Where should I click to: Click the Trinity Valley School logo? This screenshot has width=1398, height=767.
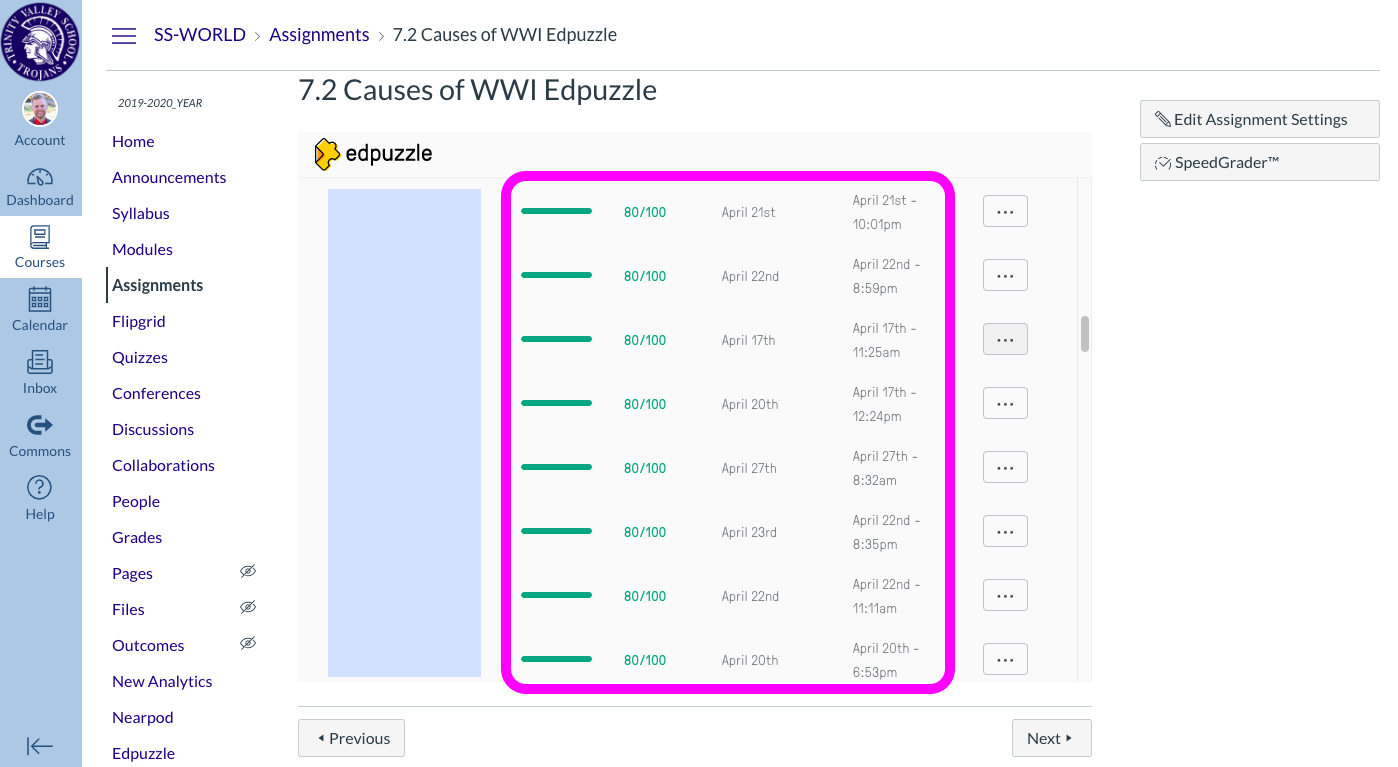pyautogui.click(x=40, y=40)
